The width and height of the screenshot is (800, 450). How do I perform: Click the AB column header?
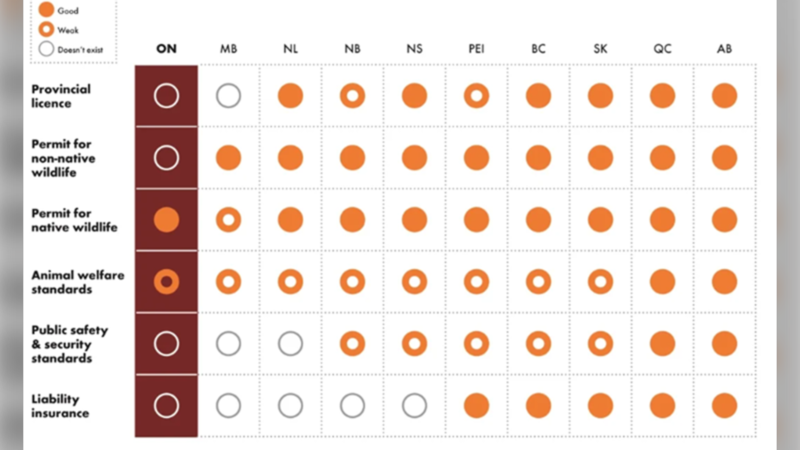point(724,48)
